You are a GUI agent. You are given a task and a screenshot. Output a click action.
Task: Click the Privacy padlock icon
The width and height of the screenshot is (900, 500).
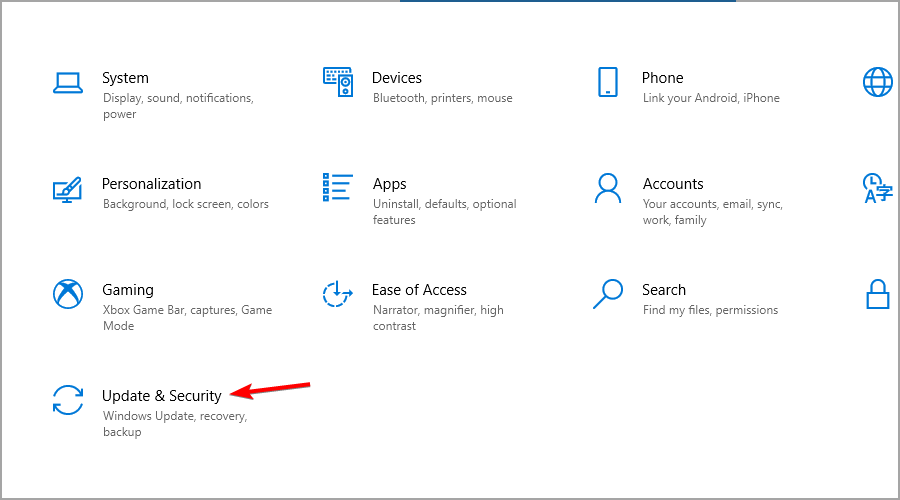[x=878, y=294]
